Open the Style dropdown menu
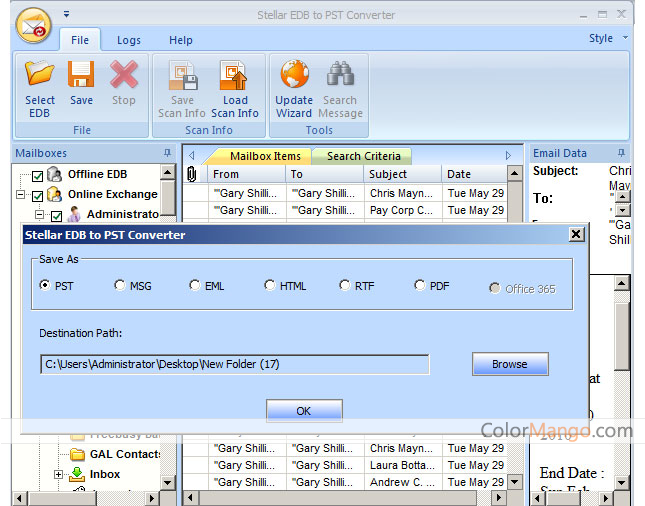The height and width of the screenshot is (506, 645). 607,38
